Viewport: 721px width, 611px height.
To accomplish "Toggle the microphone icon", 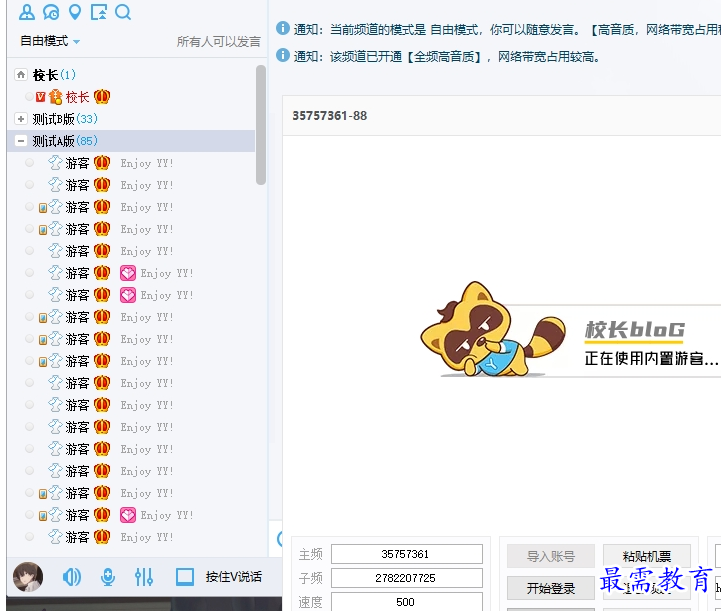I will click(x=108, y=577).
